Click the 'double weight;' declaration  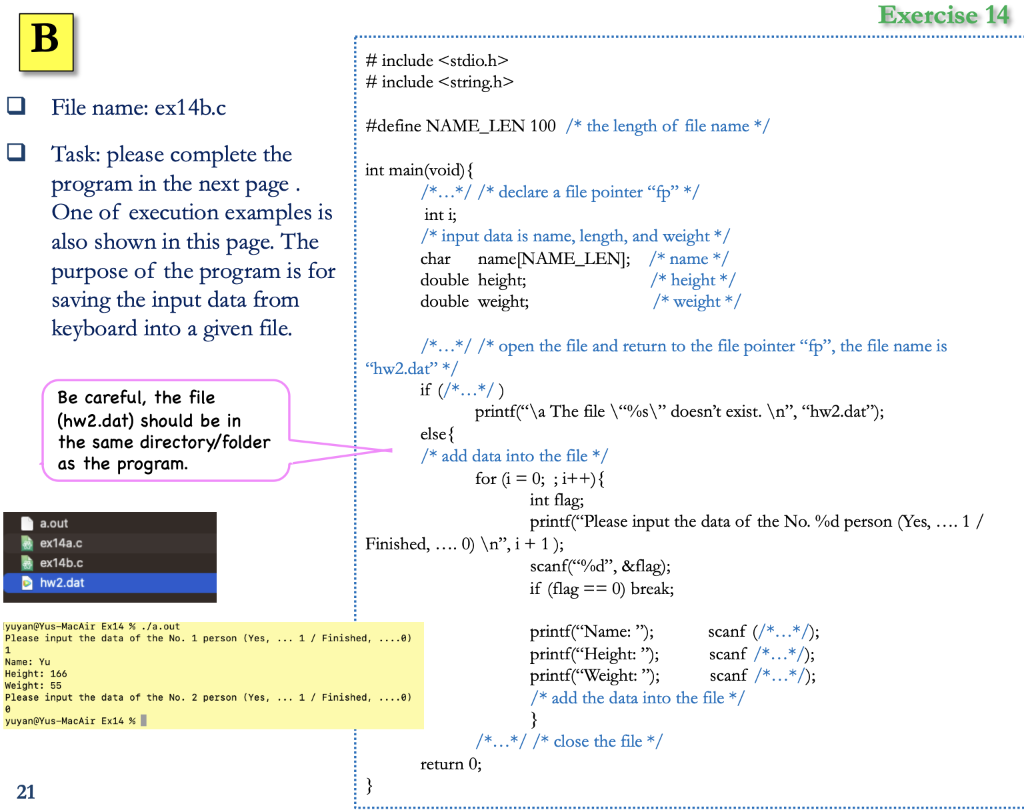[x=474, y=302]
